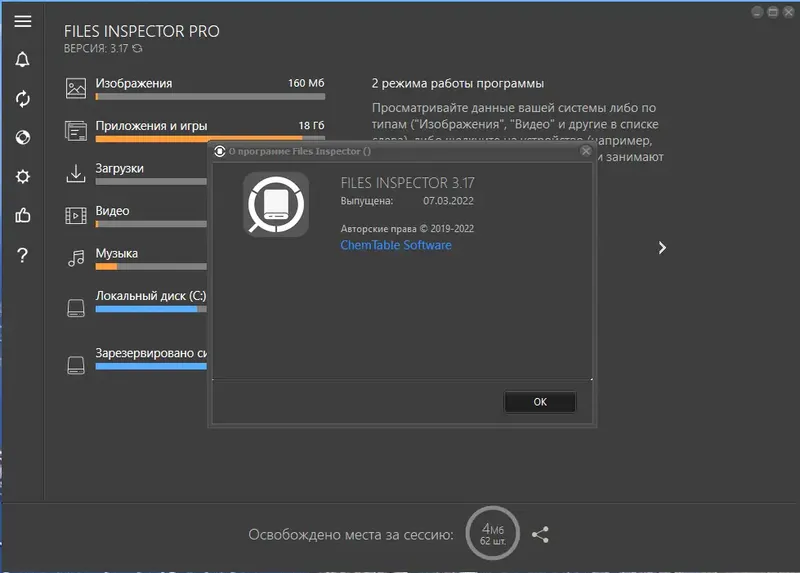The image size is (800, 573).
Task: Click the freed space circle 4 Мб
Action: click(x=492, y=533)
